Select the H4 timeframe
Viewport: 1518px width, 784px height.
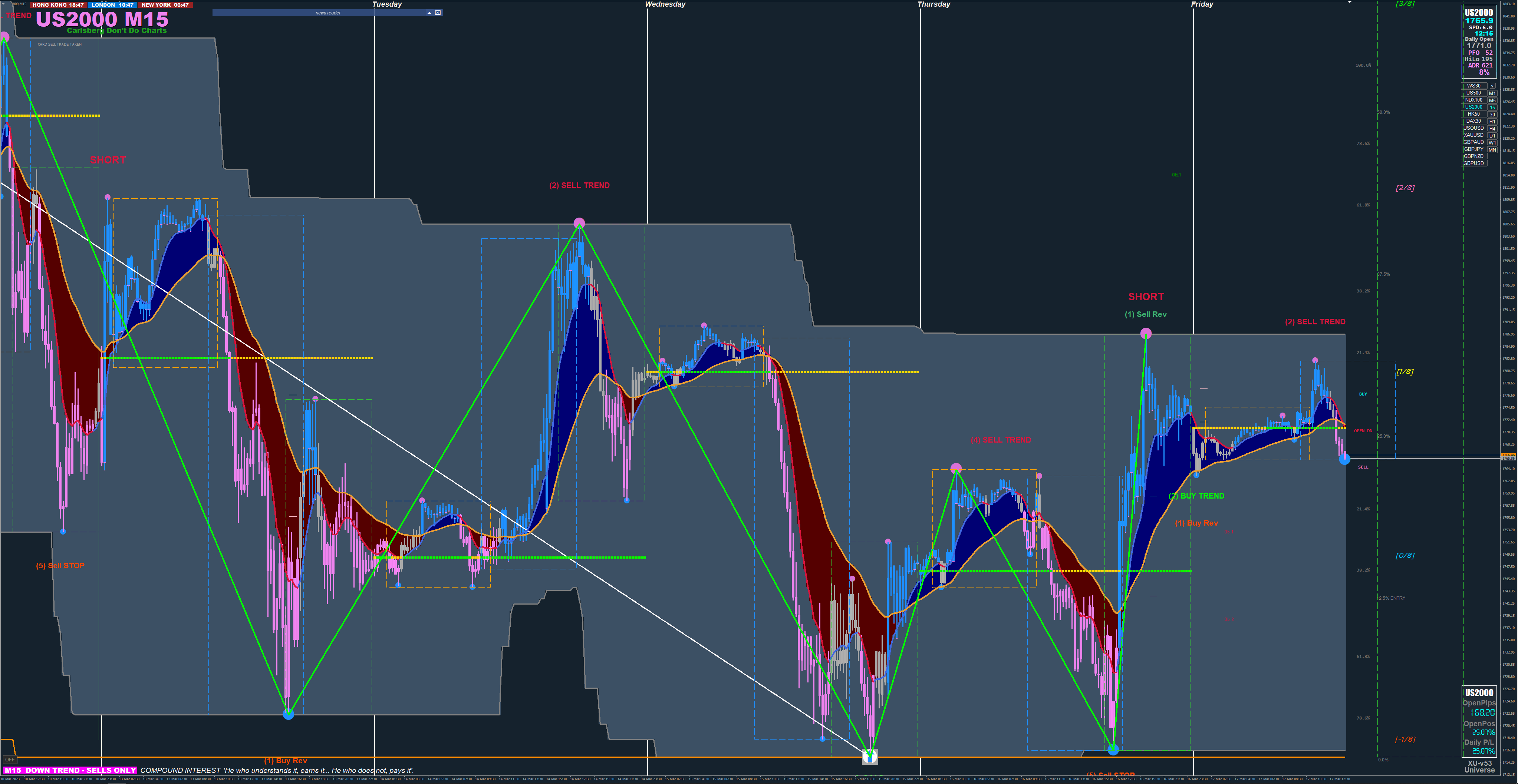(1492, 128)
